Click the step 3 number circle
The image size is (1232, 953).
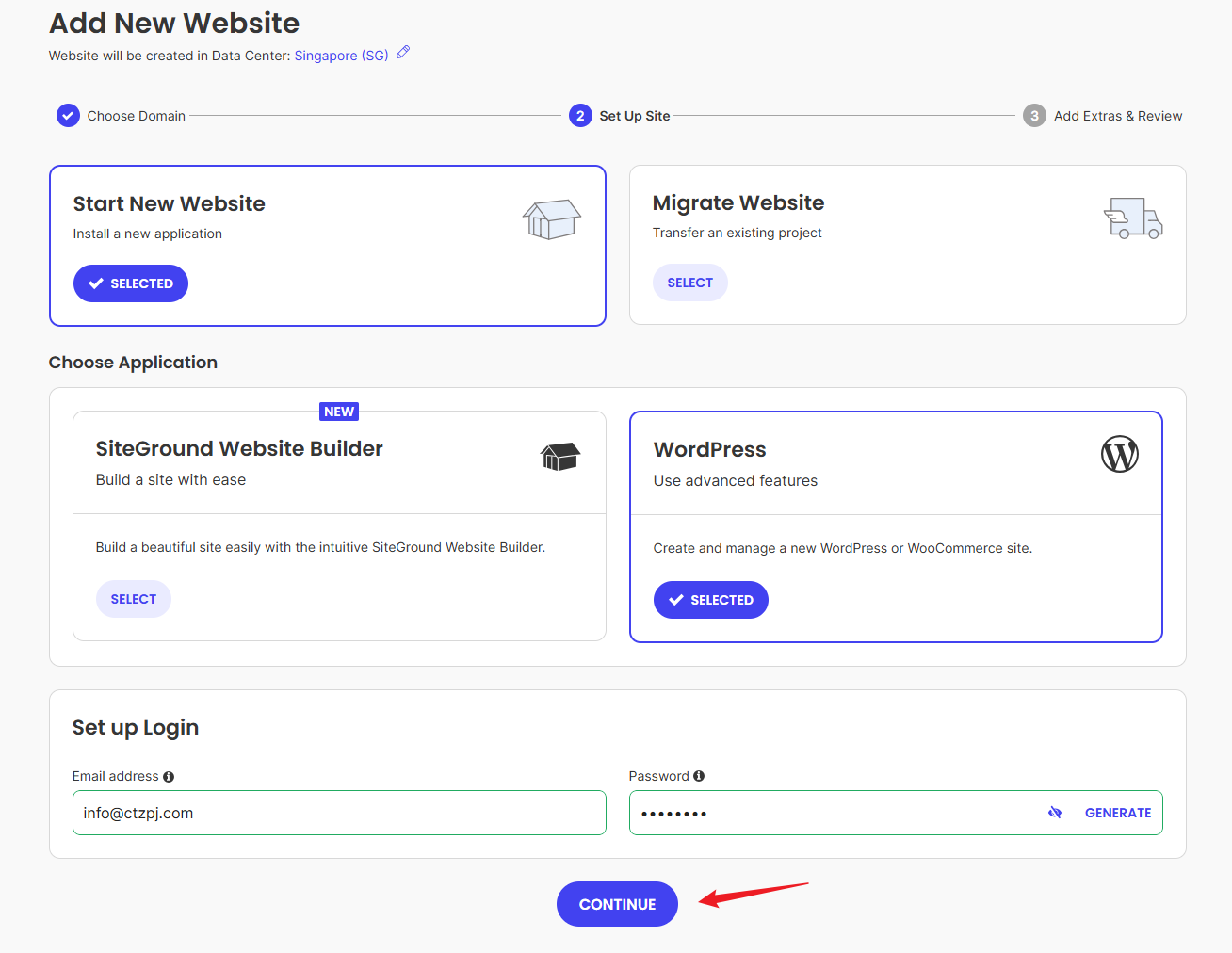pos(1034,116)
